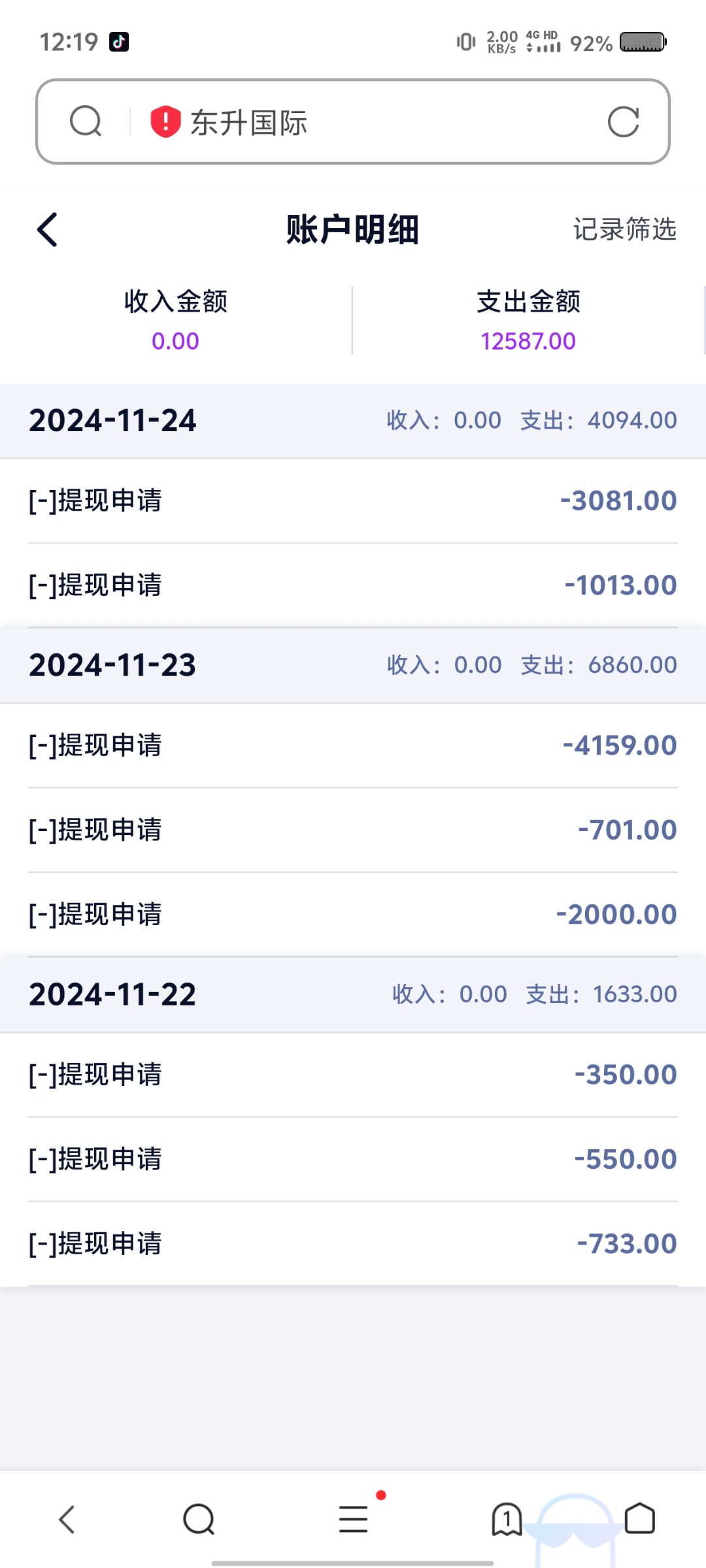The height and width of the screenshot is (1568, 706).
Task: Select the 支出金额 summary tab
Action: (x=528, y=320)
